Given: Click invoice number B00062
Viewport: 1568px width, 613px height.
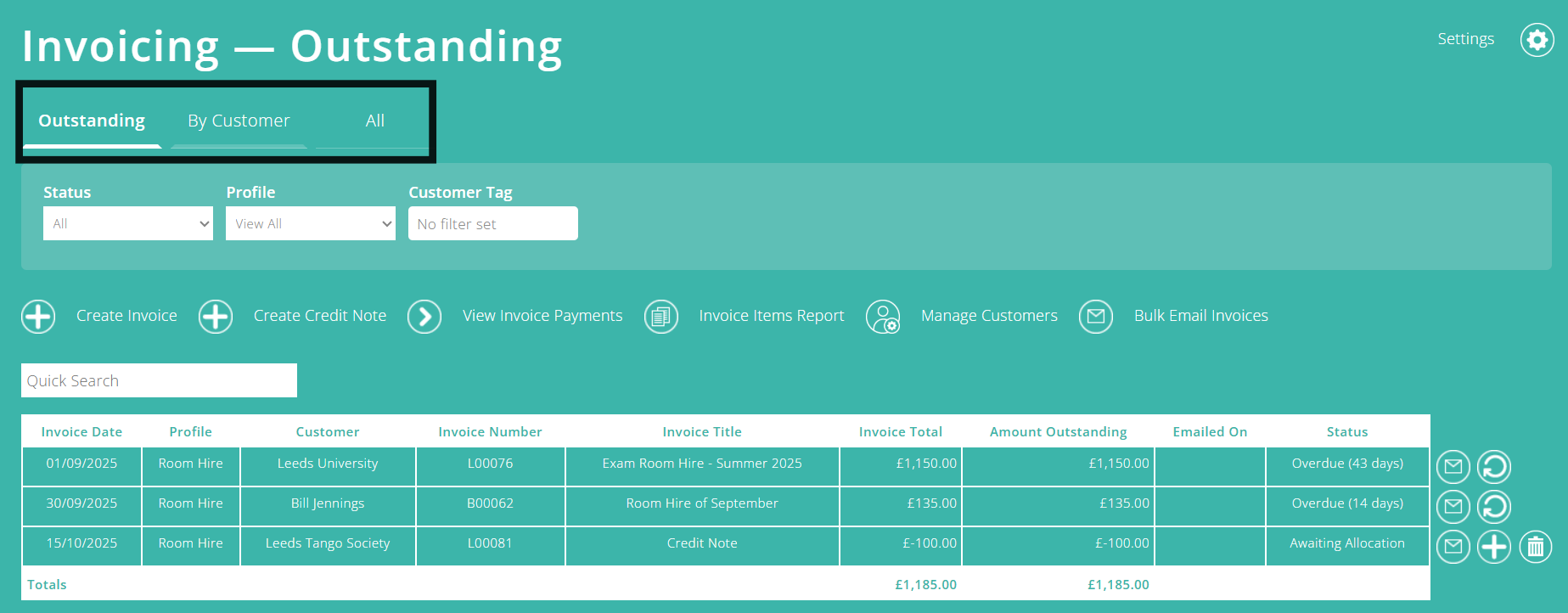Looking at the screenshot, I should 490,503.
